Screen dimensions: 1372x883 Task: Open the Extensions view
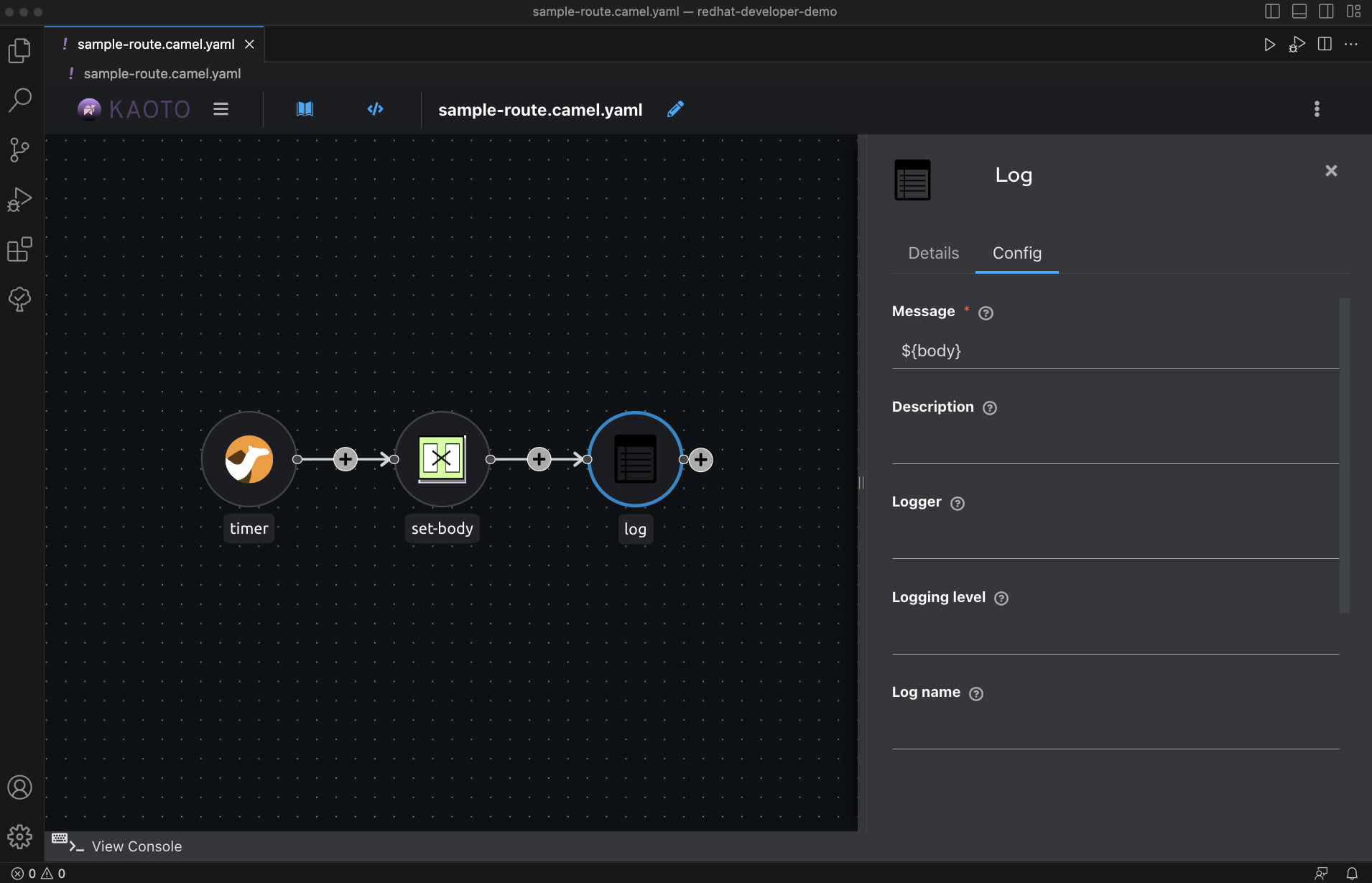(19, 249)
